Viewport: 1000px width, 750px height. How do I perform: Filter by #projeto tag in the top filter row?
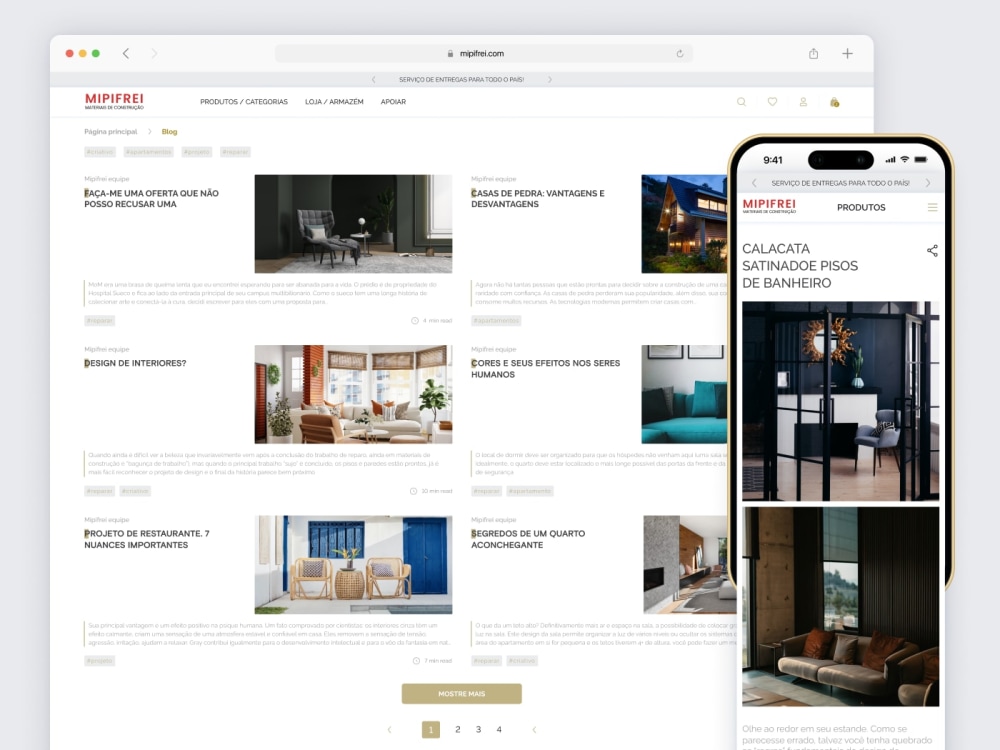[x=196, y=152]
